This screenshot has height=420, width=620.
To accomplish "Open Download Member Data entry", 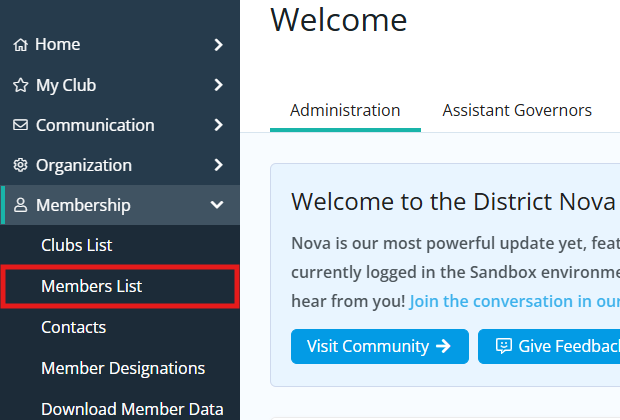I will (120, 409).
